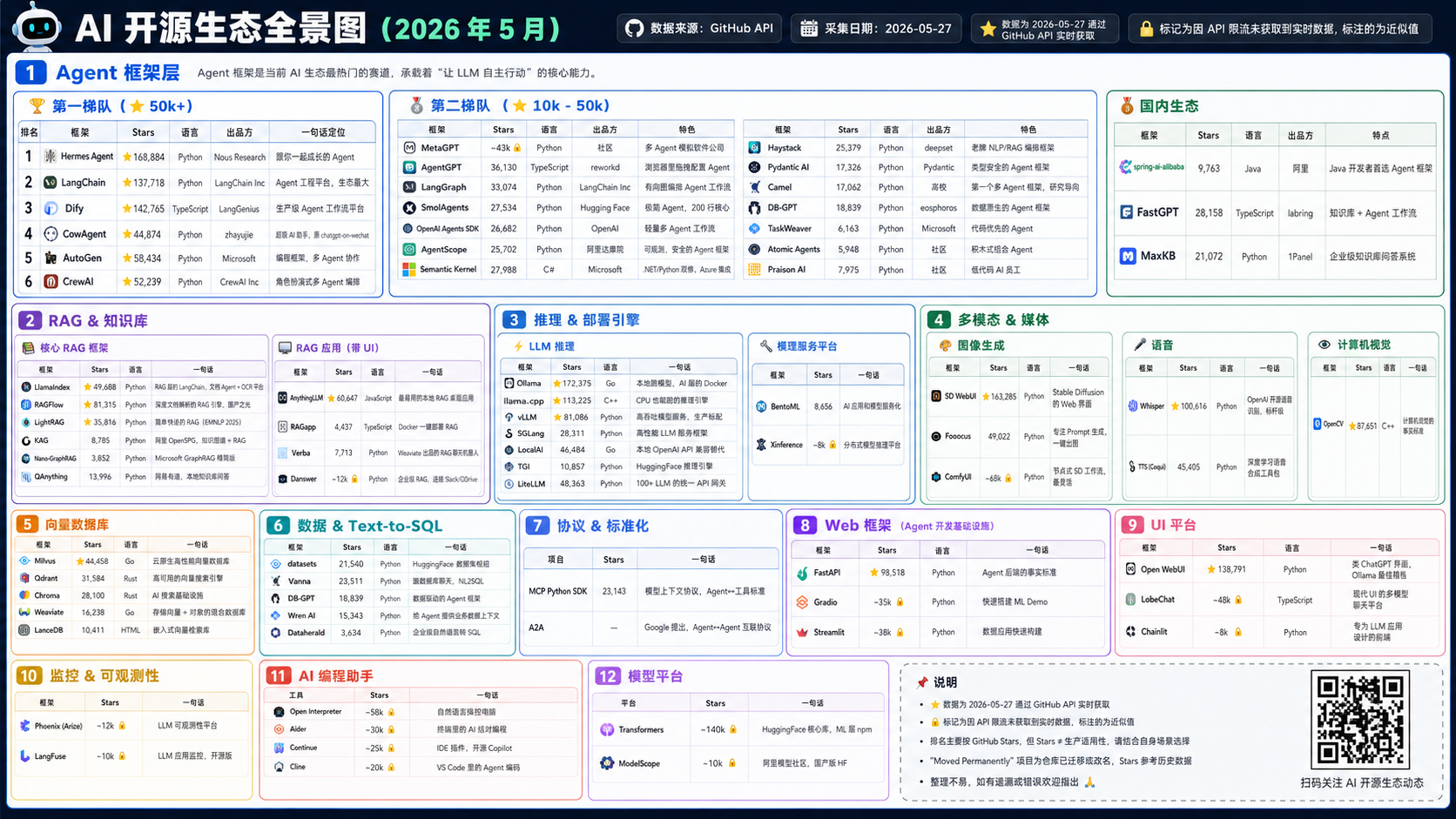Click the Transformers logo in 模型平台
1456x819 pixels.
(x=607, y=730)
